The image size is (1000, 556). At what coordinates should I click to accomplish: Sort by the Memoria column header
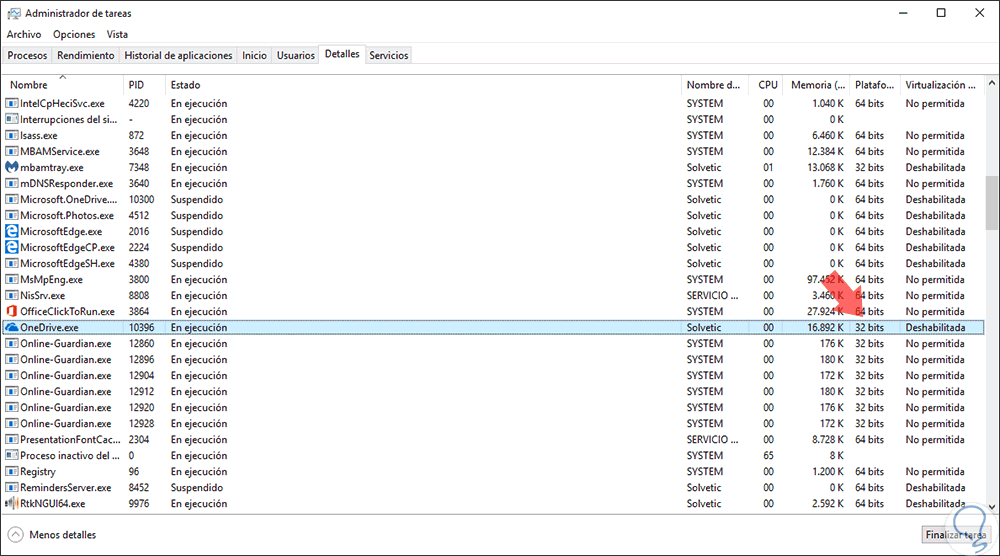click(x=818, y=85)
